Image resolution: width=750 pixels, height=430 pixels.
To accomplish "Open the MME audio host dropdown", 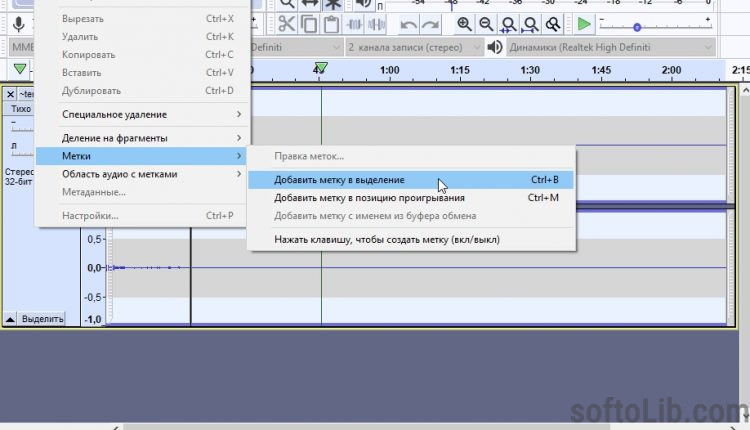I will (x=22, y=47).
